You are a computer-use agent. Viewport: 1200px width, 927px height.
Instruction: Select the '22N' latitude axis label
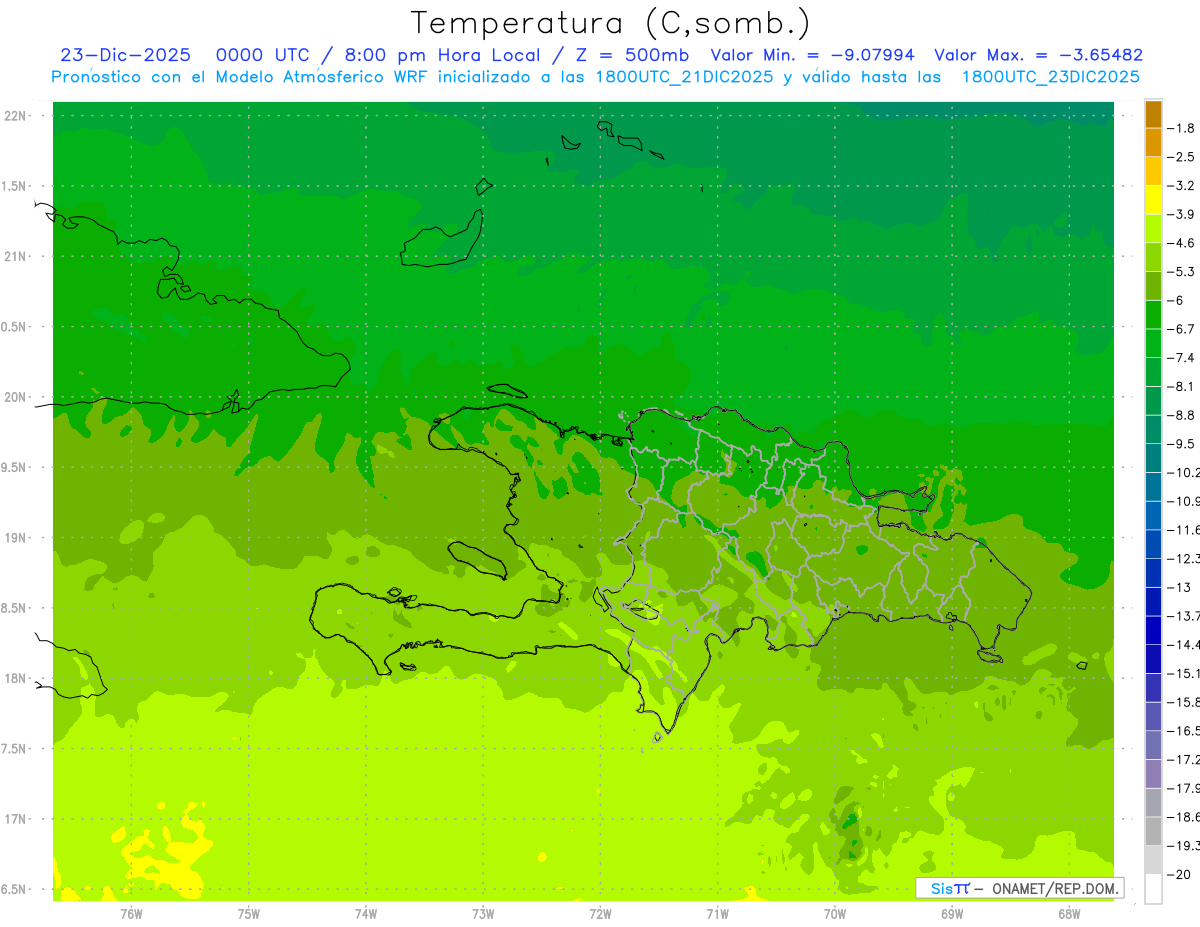[x=16, y=116]
